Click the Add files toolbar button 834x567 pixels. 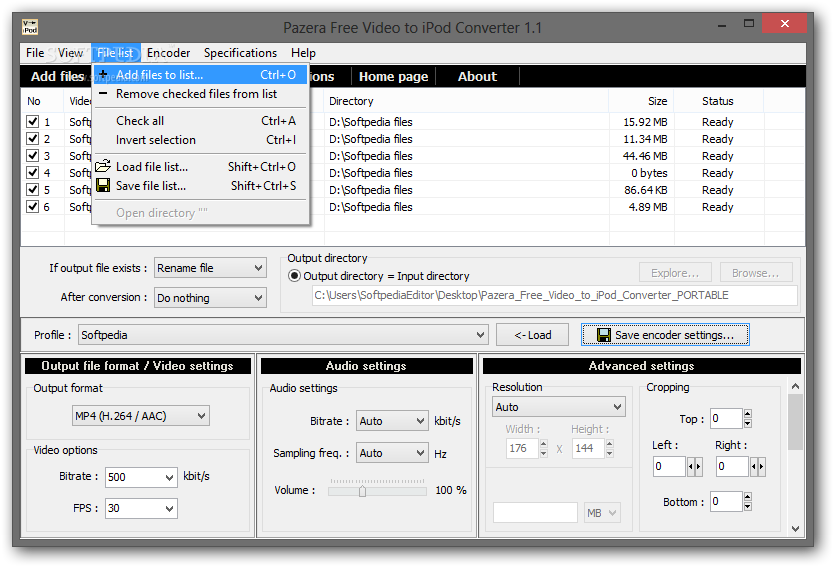57,77
